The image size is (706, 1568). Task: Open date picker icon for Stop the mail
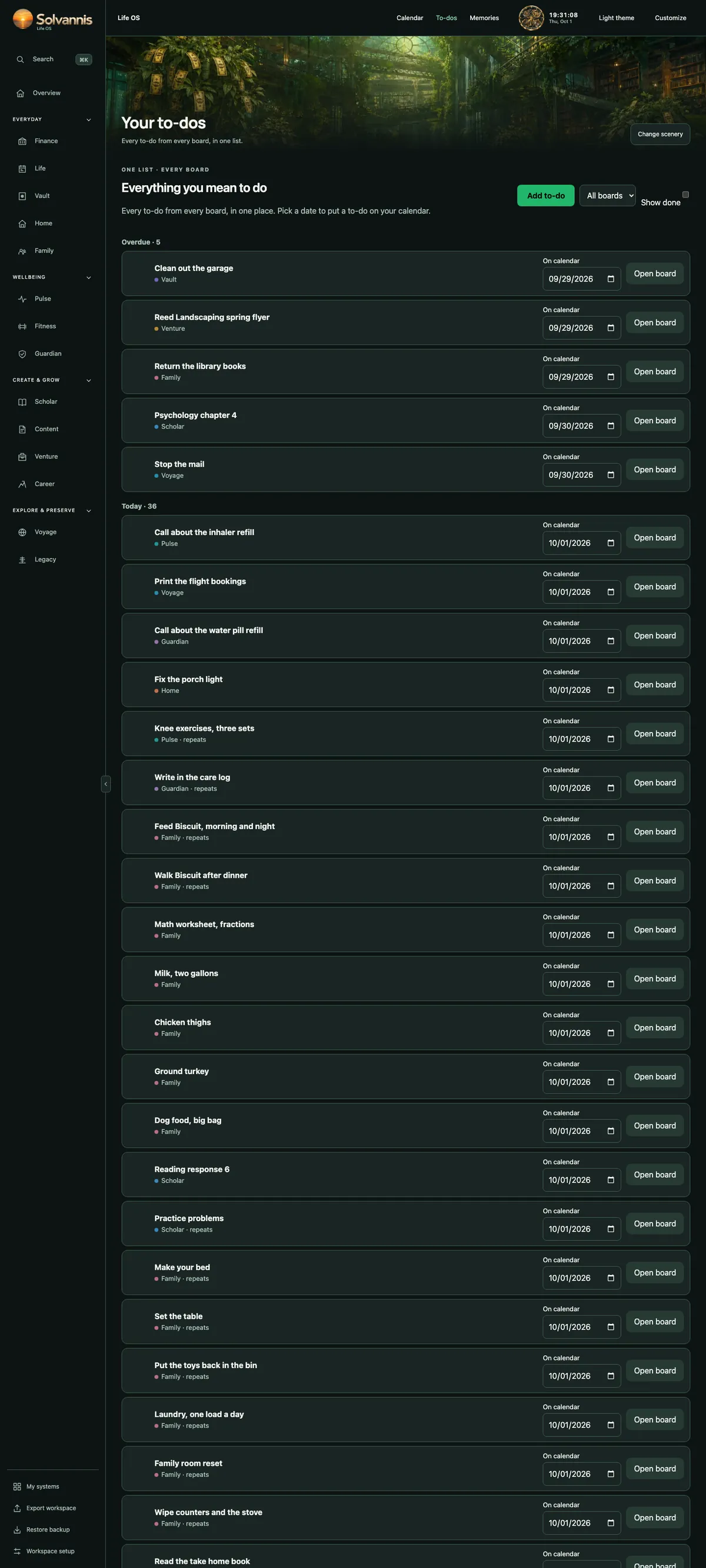tap(610, 475)
